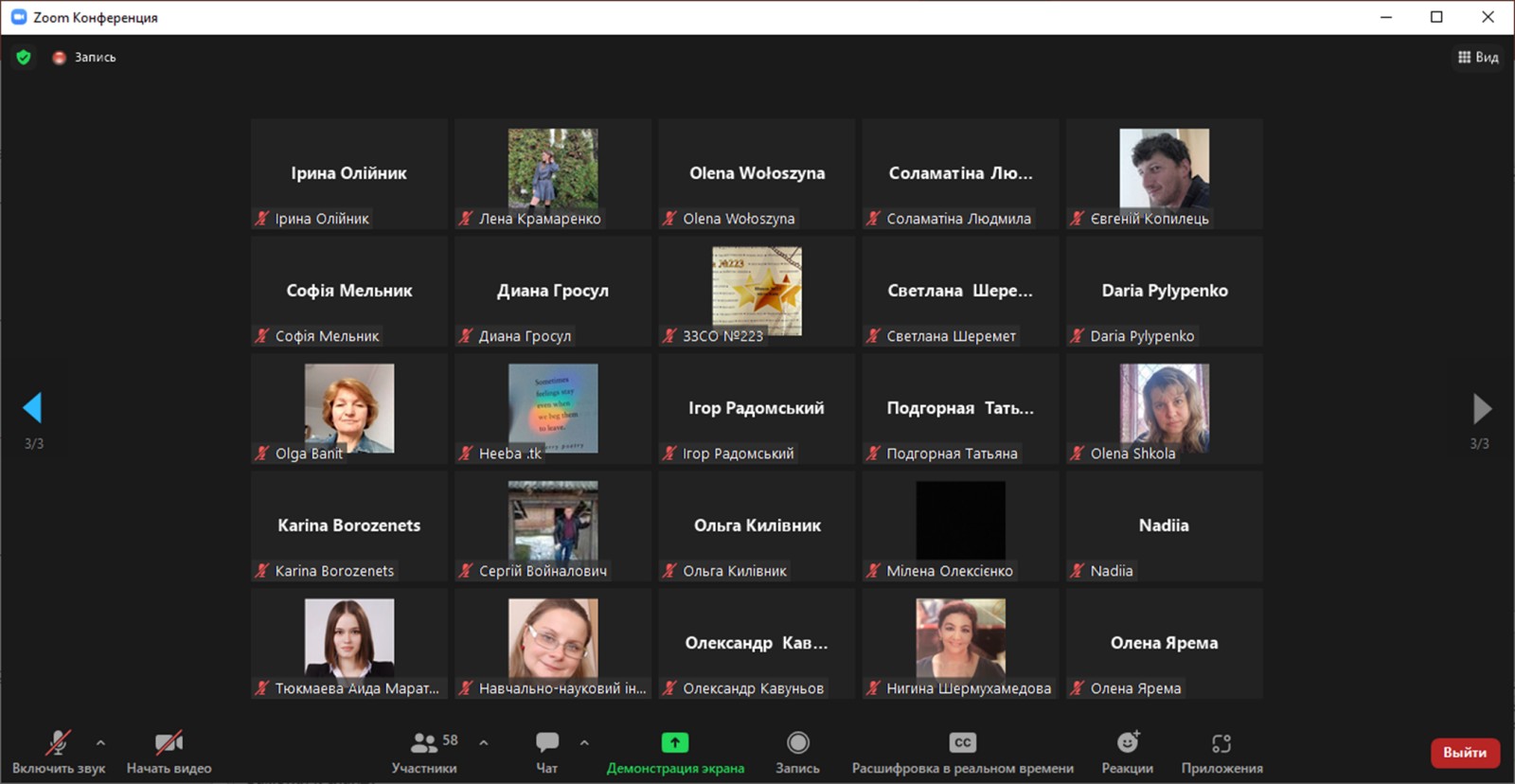
Task: Open the Чат chat panel
Action: tap(547, 752)
